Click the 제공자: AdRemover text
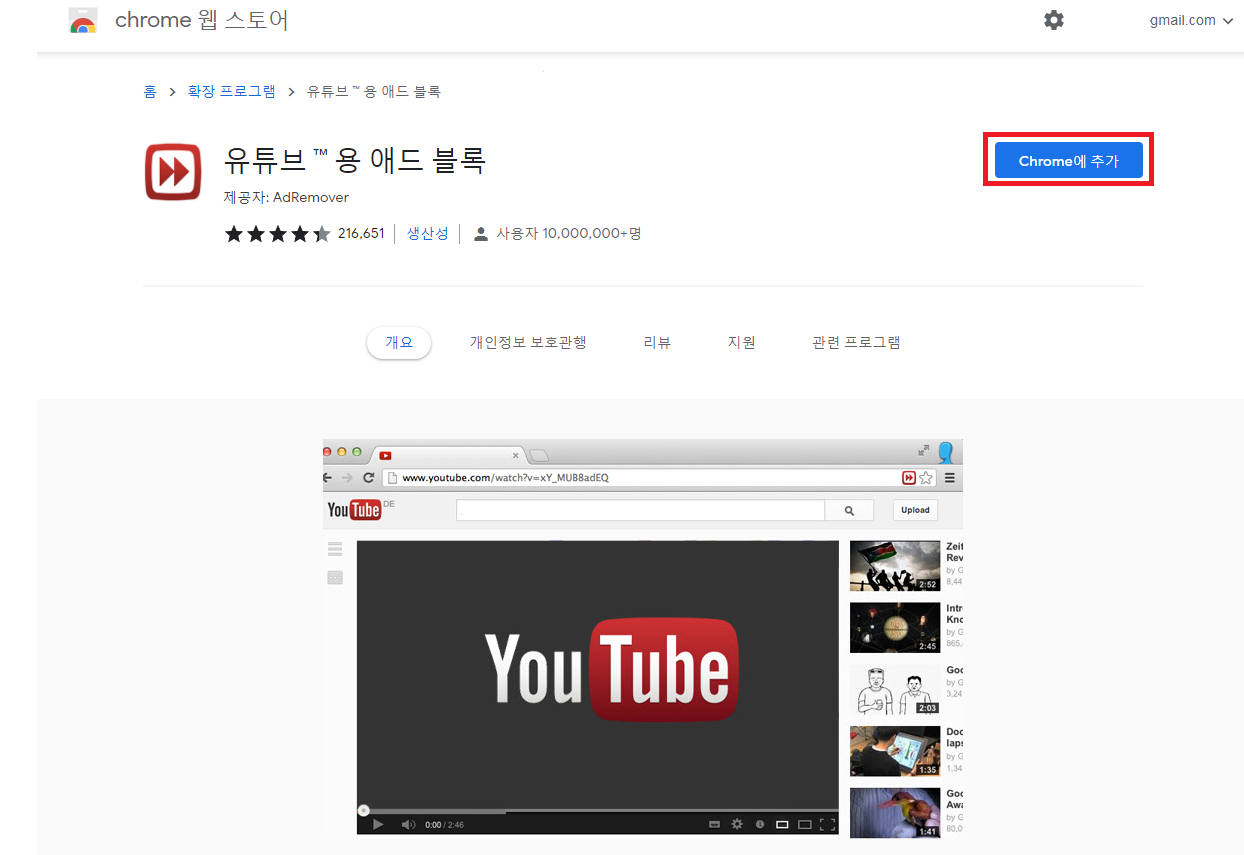Image resolution: width=1244 pixels, height=855 pixels. (286, 197)
